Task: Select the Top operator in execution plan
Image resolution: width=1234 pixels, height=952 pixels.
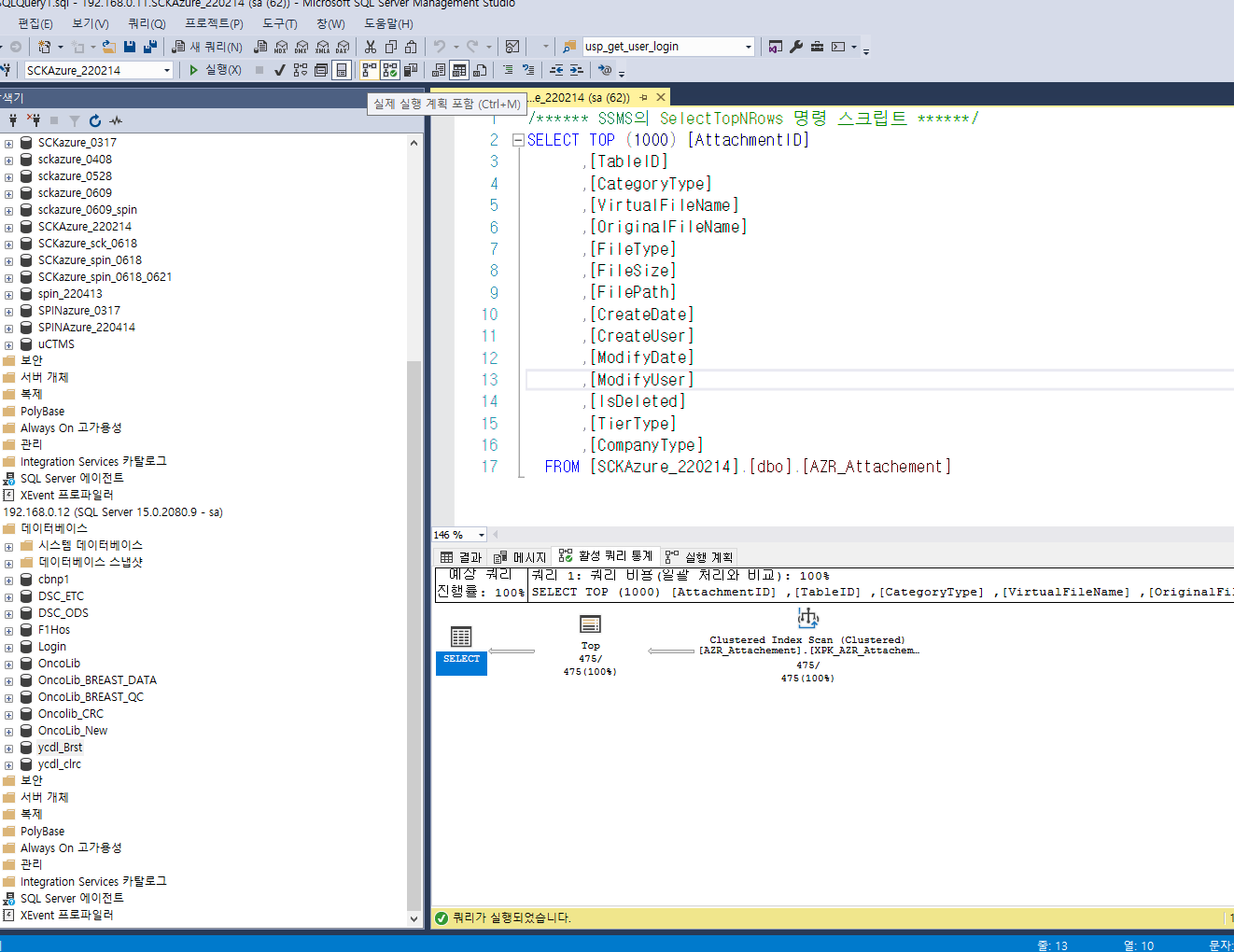Action: coord(590,645)
